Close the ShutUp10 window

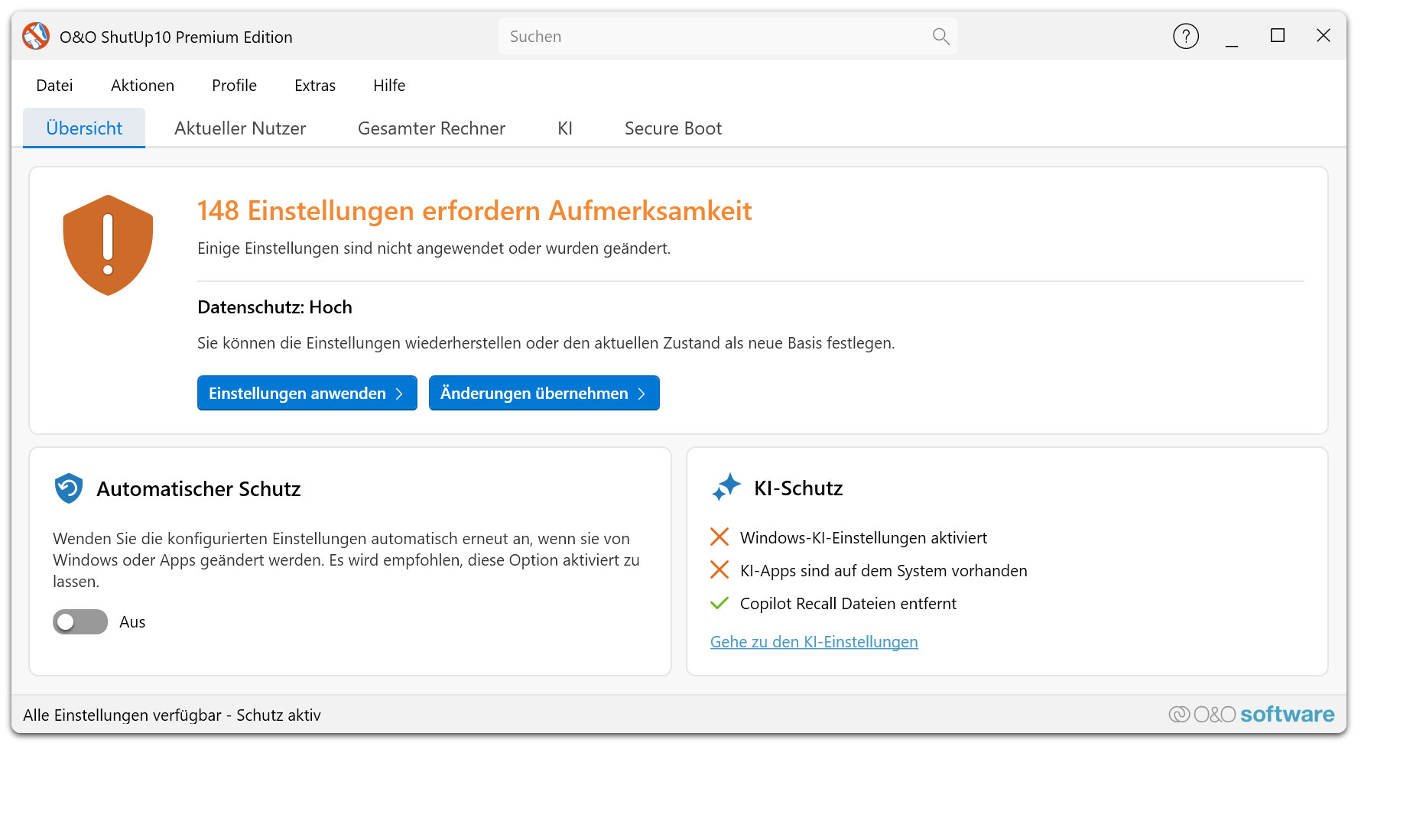tap(1324, 36)
